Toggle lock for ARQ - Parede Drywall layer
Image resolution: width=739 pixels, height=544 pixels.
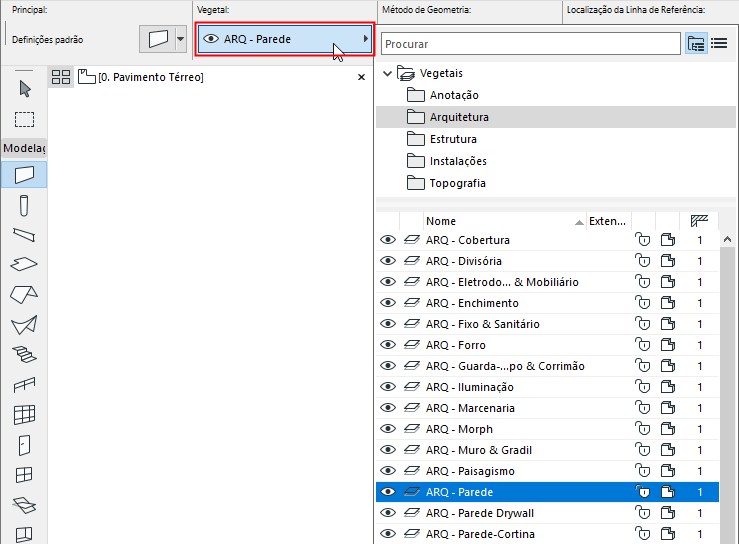pos(642,513)
